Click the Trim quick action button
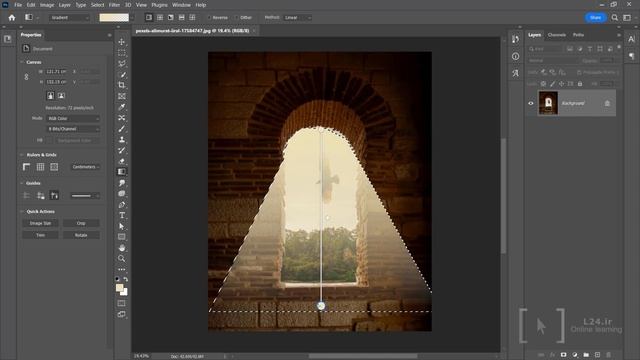Screen dimensions: 640x360 [x=40, y=235]
